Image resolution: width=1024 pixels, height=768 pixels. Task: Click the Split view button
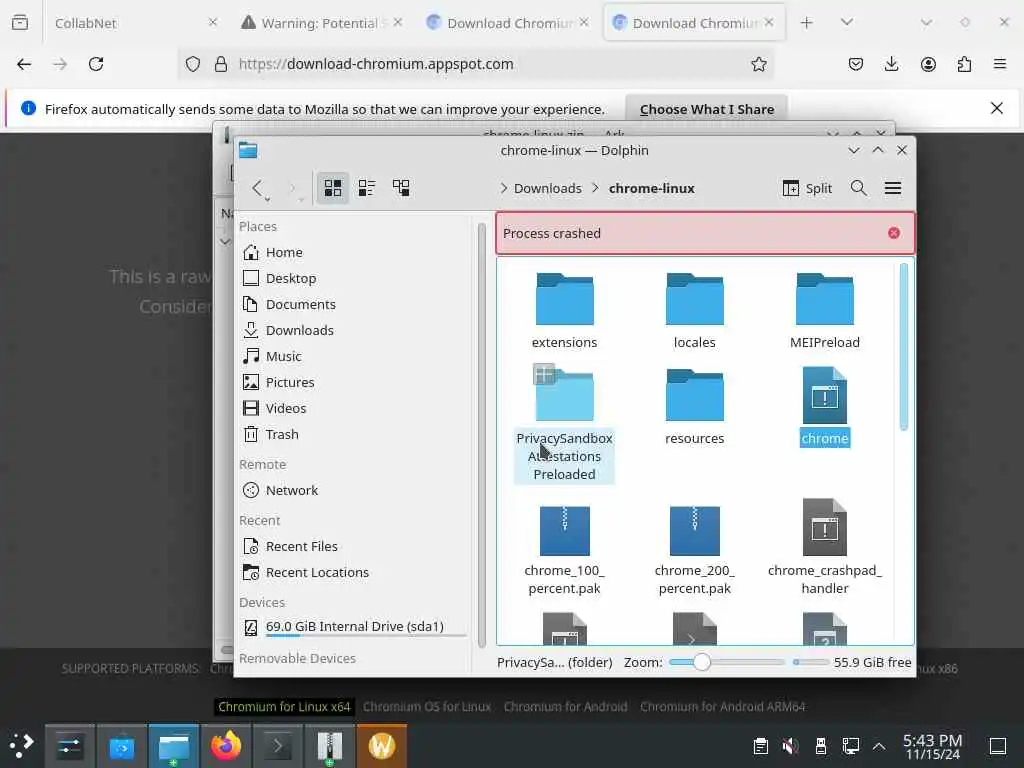pyautogui.click(x=807, y=188)
